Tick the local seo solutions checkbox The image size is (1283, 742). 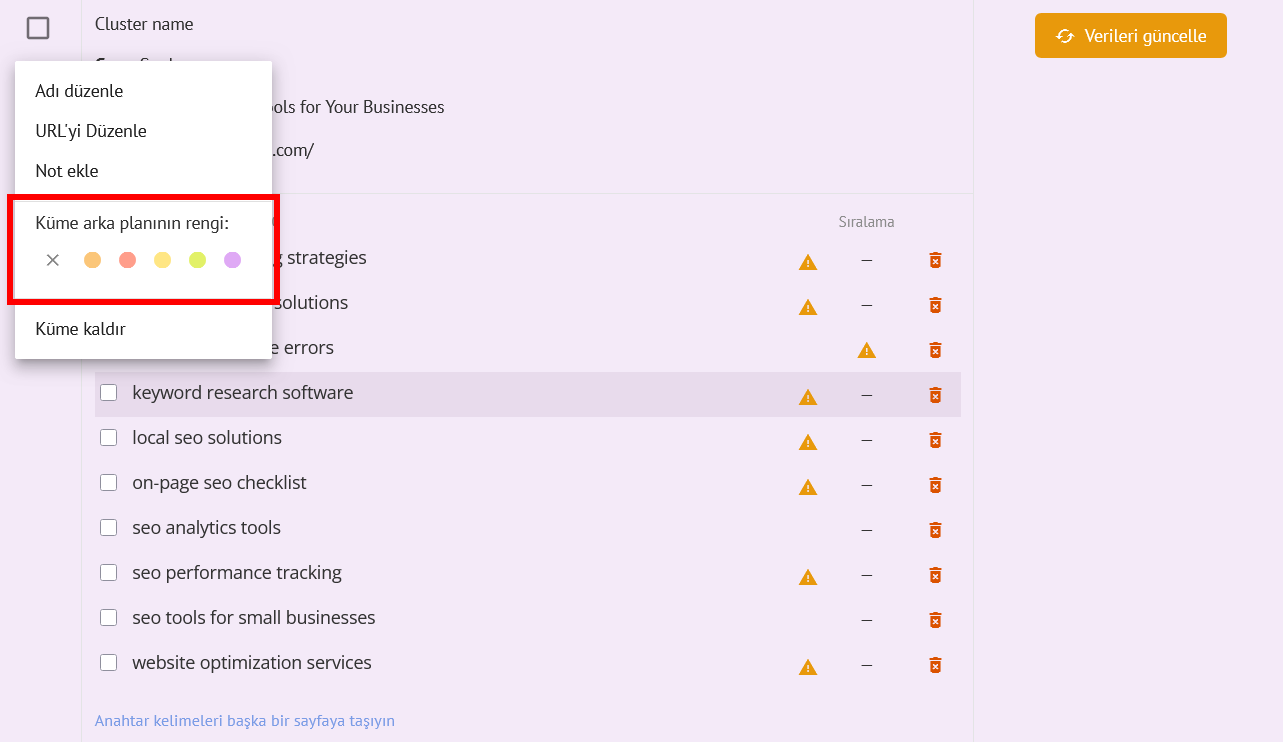(109, 438)
